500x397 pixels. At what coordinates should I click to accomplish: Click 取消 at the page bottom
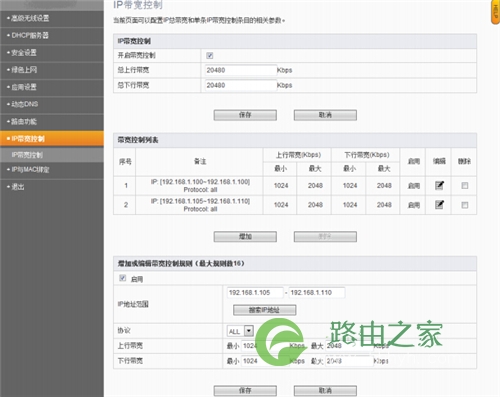click(325, 390)
